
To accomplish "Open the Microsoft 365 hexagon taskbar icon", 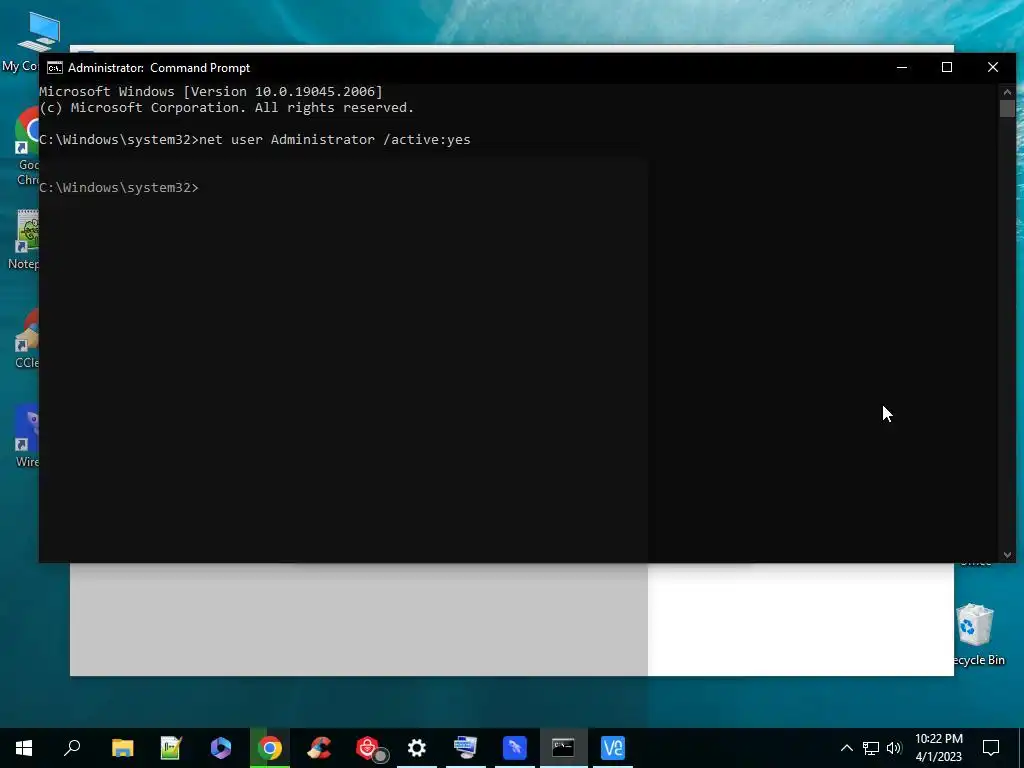I will pyautogui.click(x=221, y=748).
